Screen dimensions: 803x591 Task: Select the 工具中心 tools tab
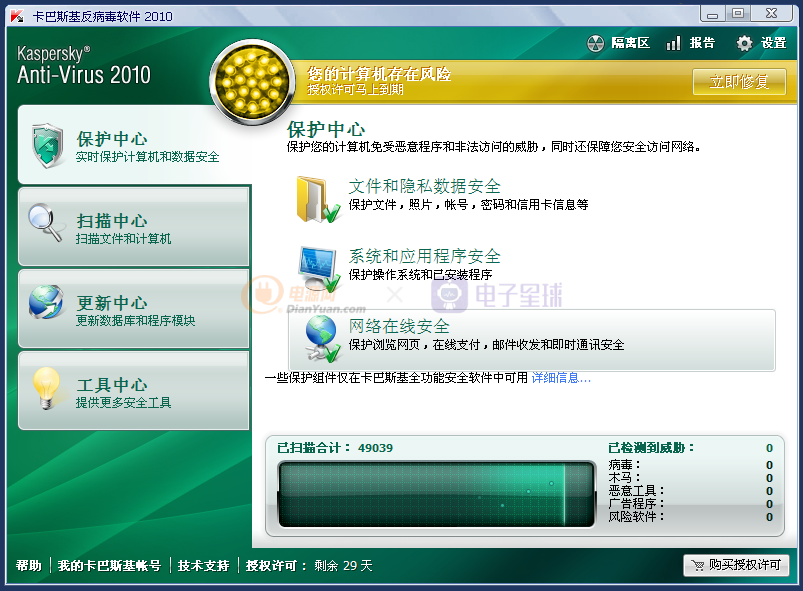pyautogui.click(x=134, y=391)
